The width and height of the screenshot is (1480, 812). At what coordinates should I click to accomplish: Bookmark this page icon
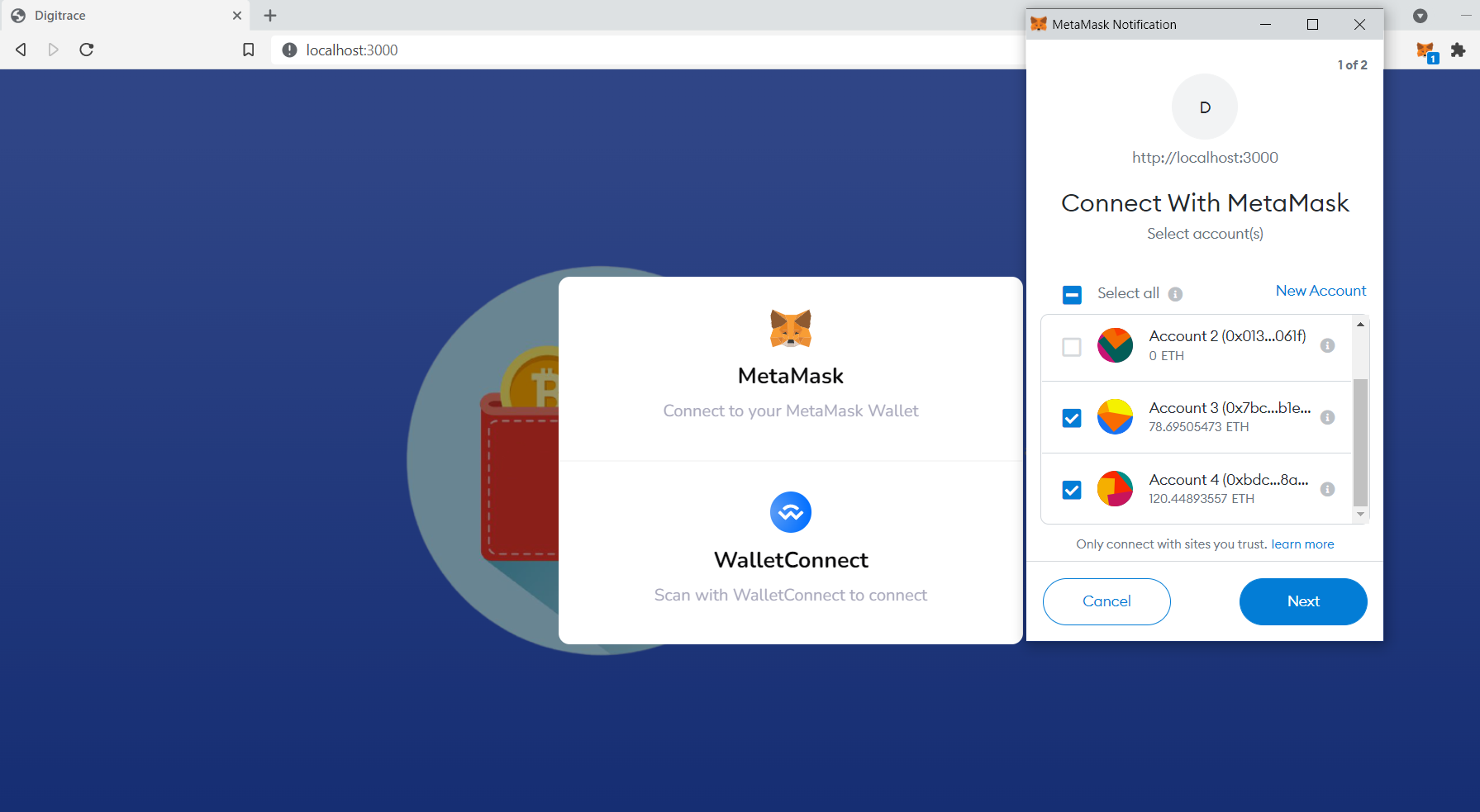click(x=248, y=50)
